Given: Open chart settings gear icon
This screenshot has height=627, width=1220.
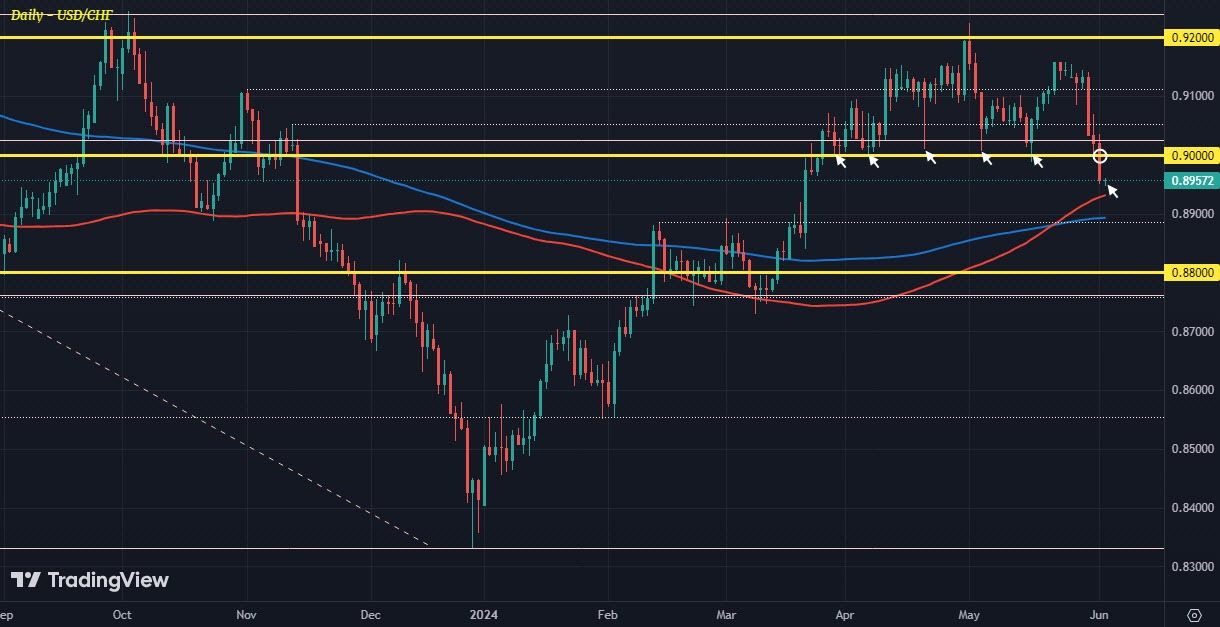Looking at the screenshot, I should click(x=1194, y=613).
